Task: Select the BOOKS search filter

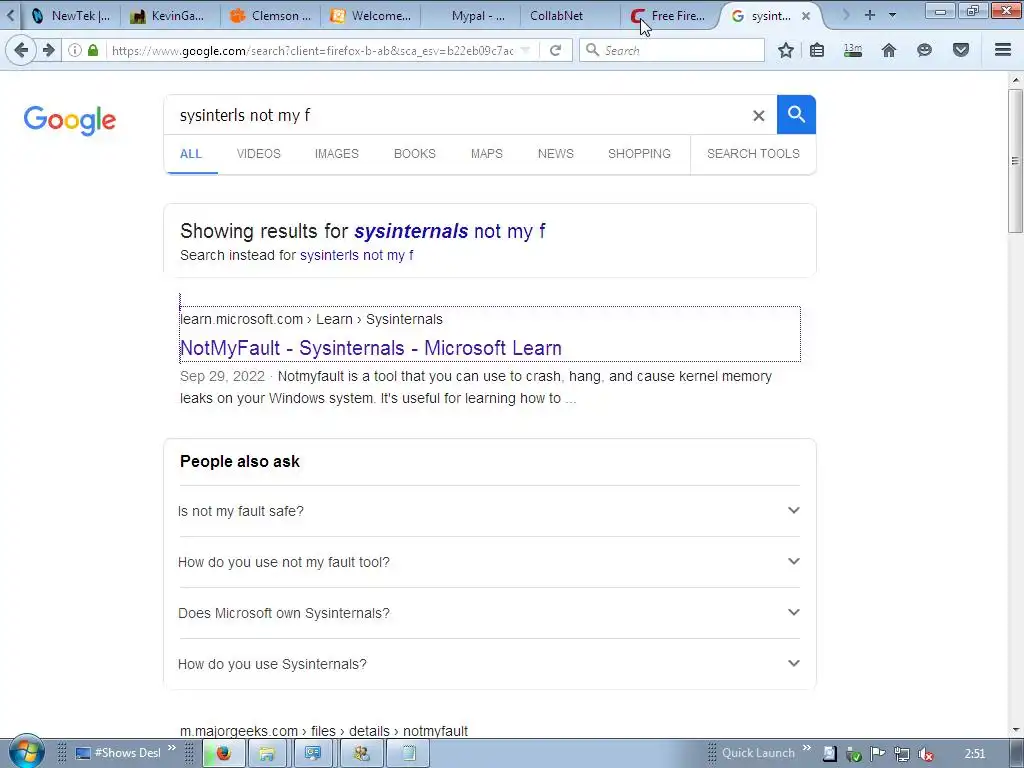Action: (415, 153)
